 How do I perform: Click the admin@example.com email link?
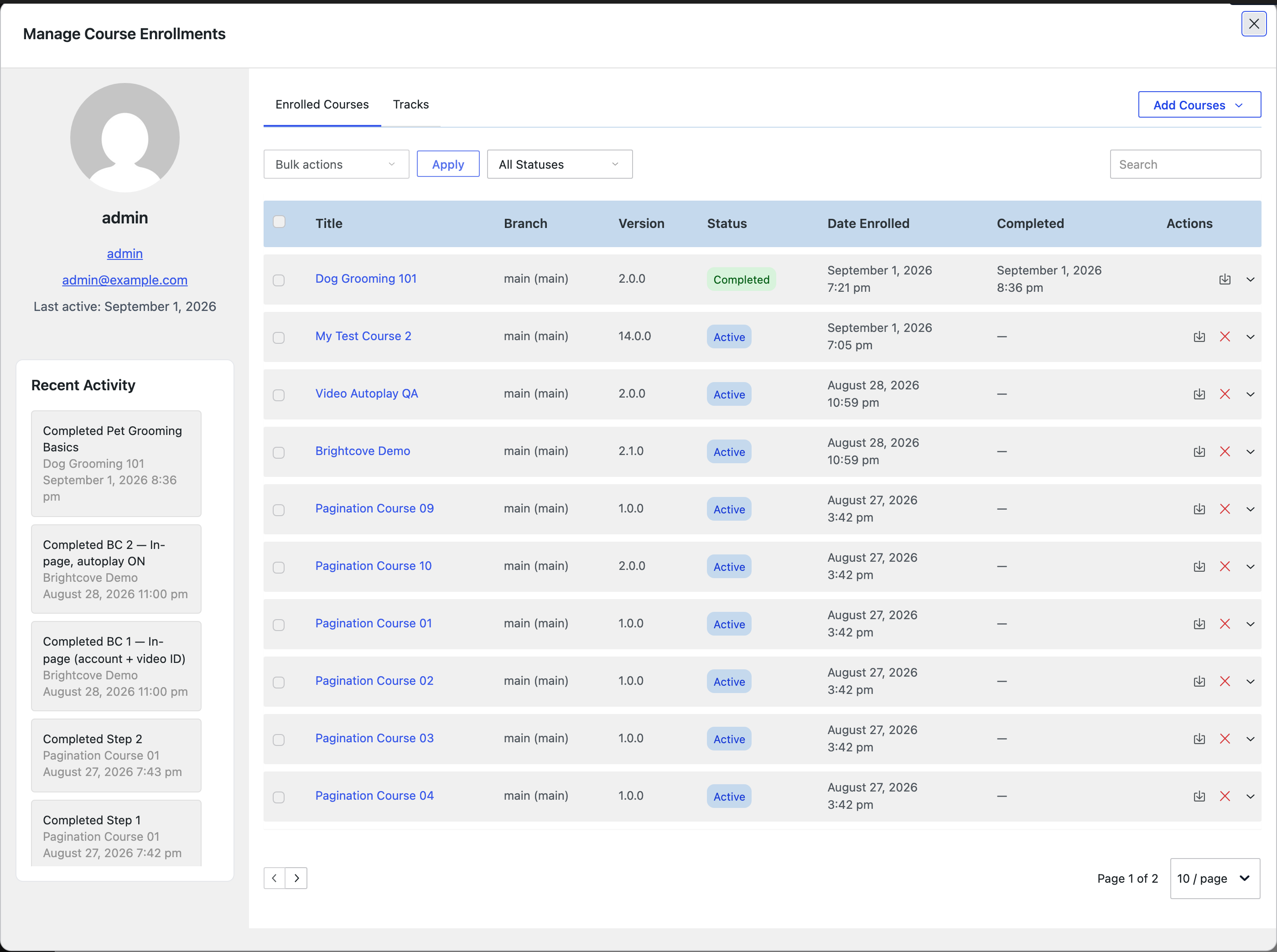click(125, 280)
